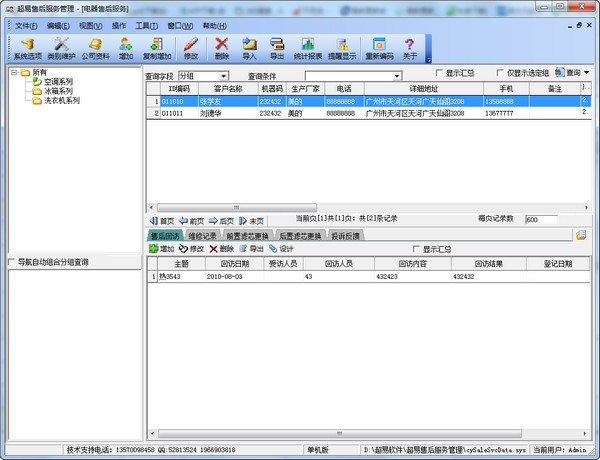The height and width of the screenshot is (460, 600).
Task: Open the dropdown arrow beside 查询 button
Action: click(x=587, y=73)
